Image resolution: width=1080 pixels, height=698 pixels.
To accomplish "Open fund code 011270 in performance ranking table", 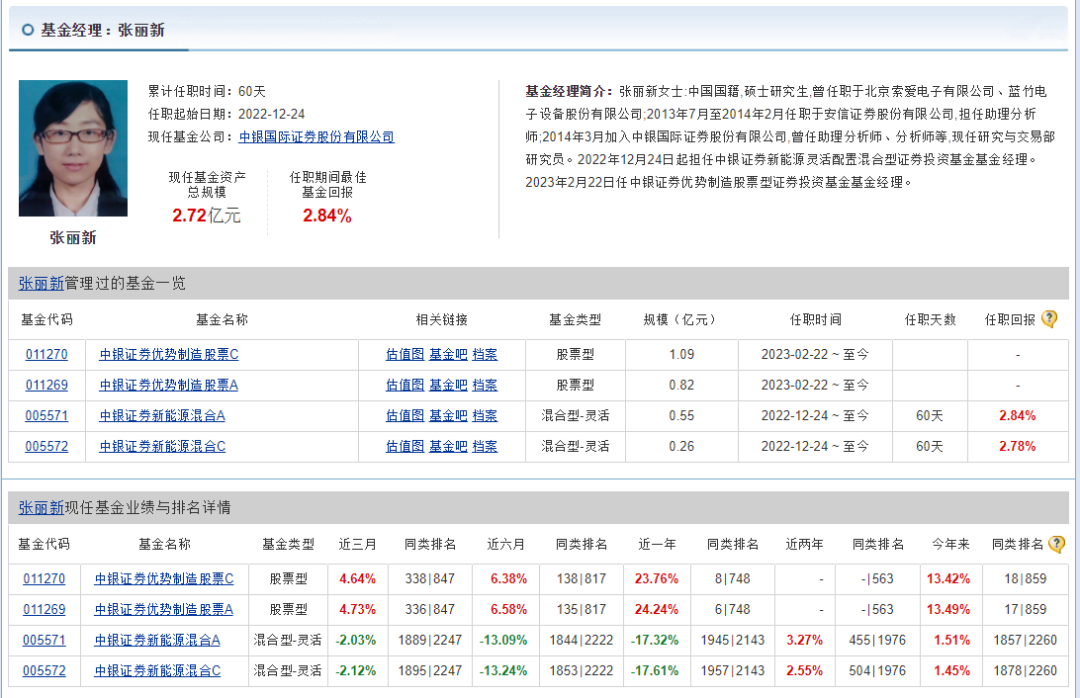I will coord(44,579).
